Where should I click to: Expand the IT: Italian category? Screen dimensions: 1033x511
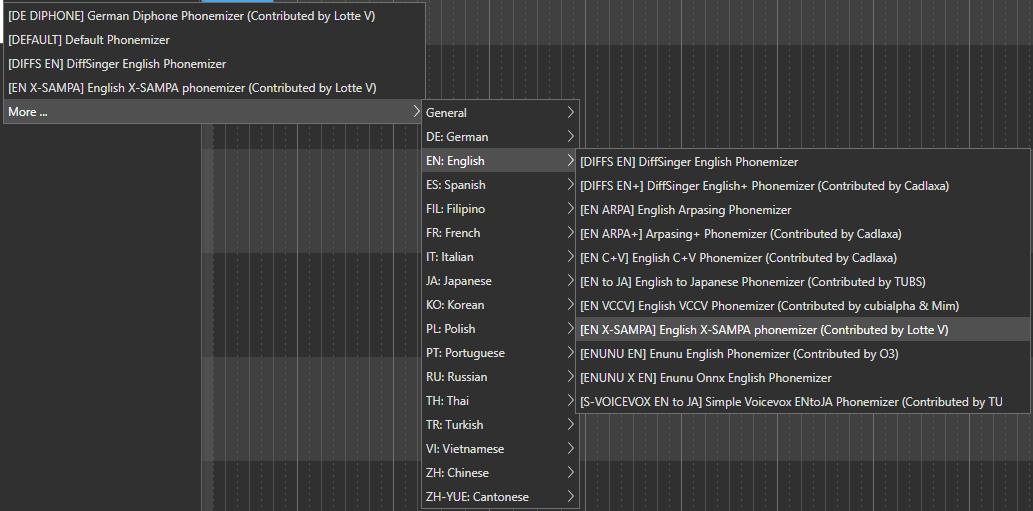point(500,257)
